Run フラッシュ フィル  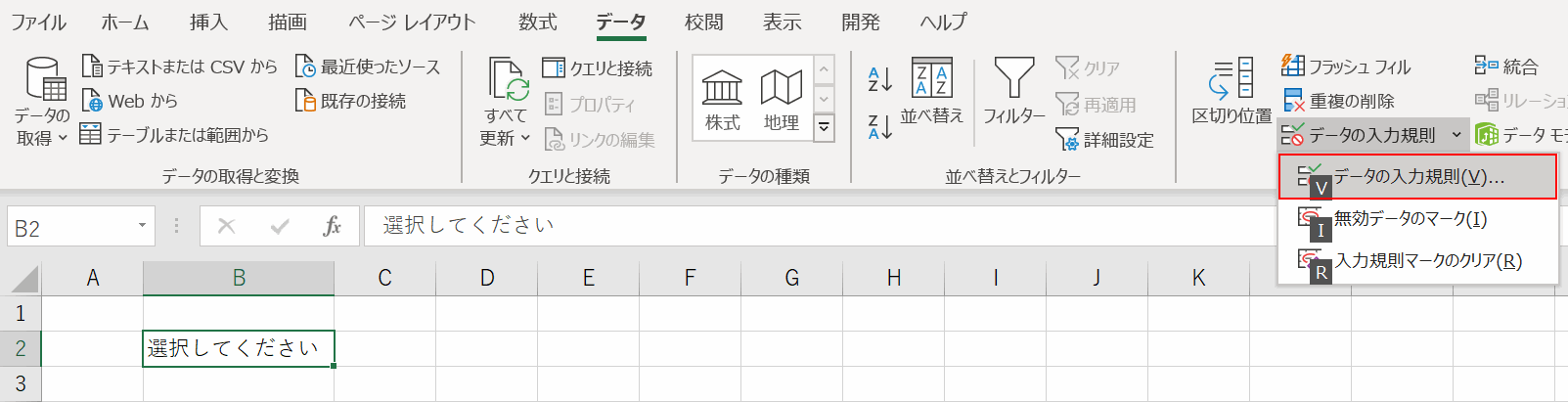(1347, 67)
